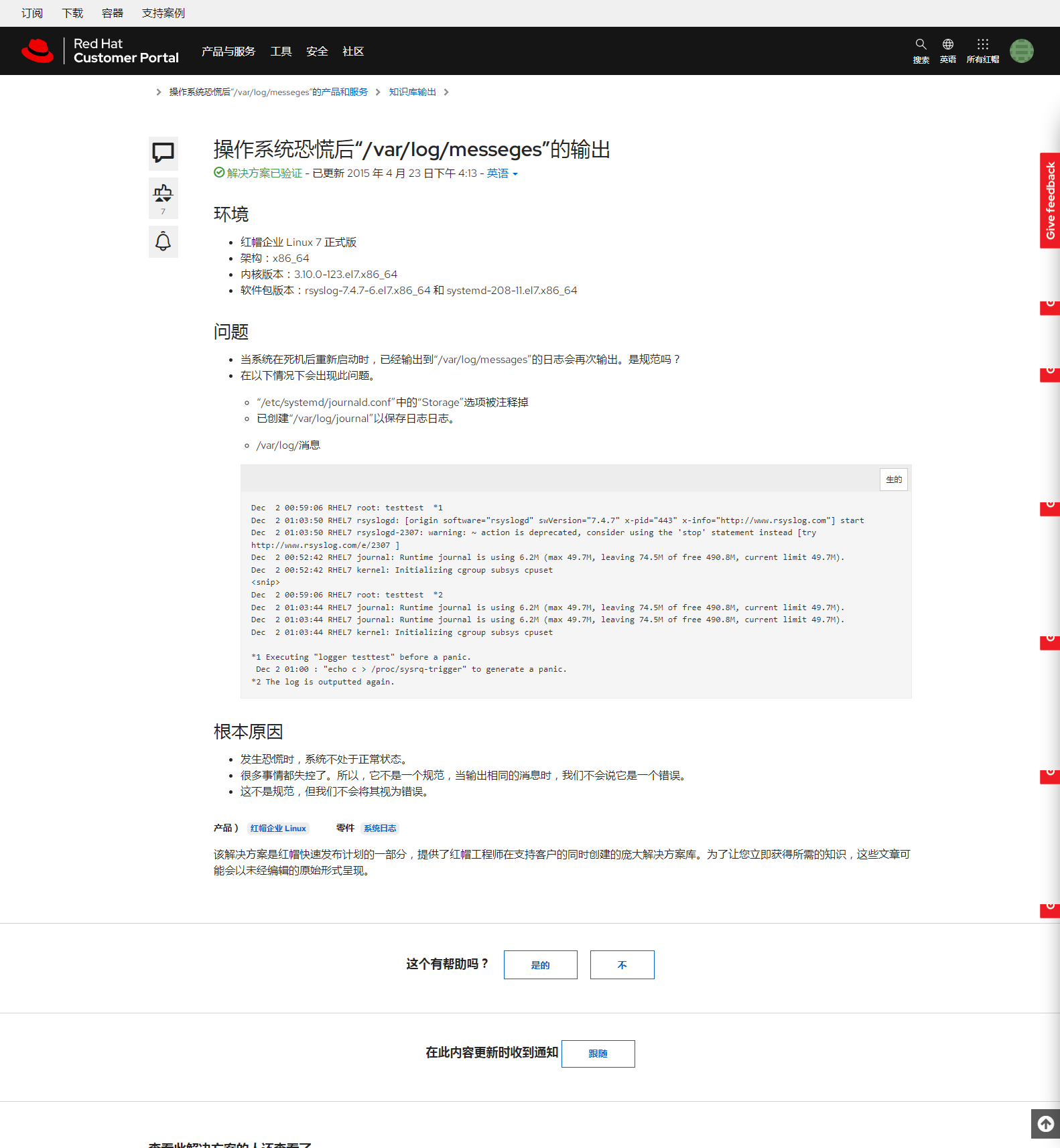Click the 产品和服务 breadcrumb link
1060x1148 pixels.
coord(344,92)
